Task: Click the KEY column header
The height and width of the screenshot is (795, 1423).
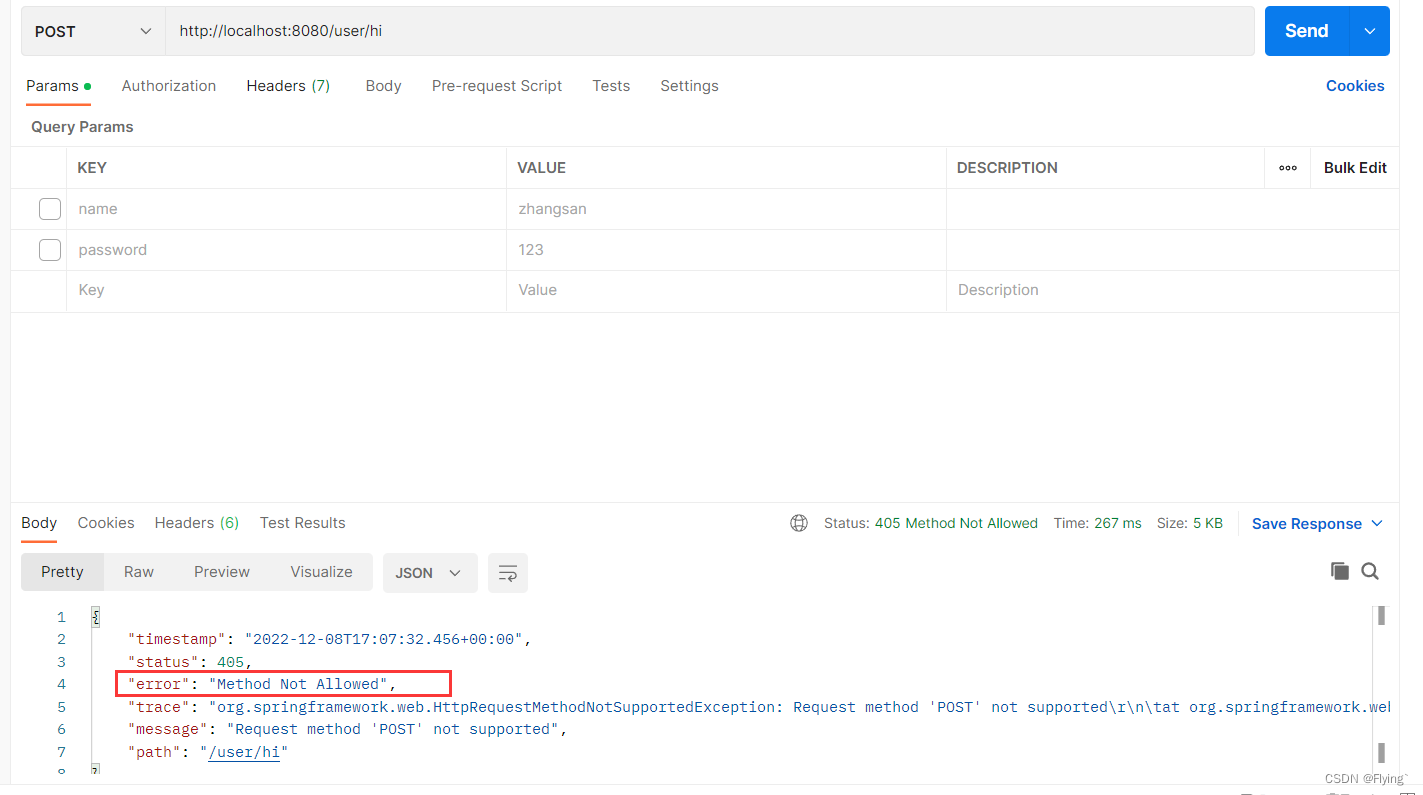Action: coord(92,168)
